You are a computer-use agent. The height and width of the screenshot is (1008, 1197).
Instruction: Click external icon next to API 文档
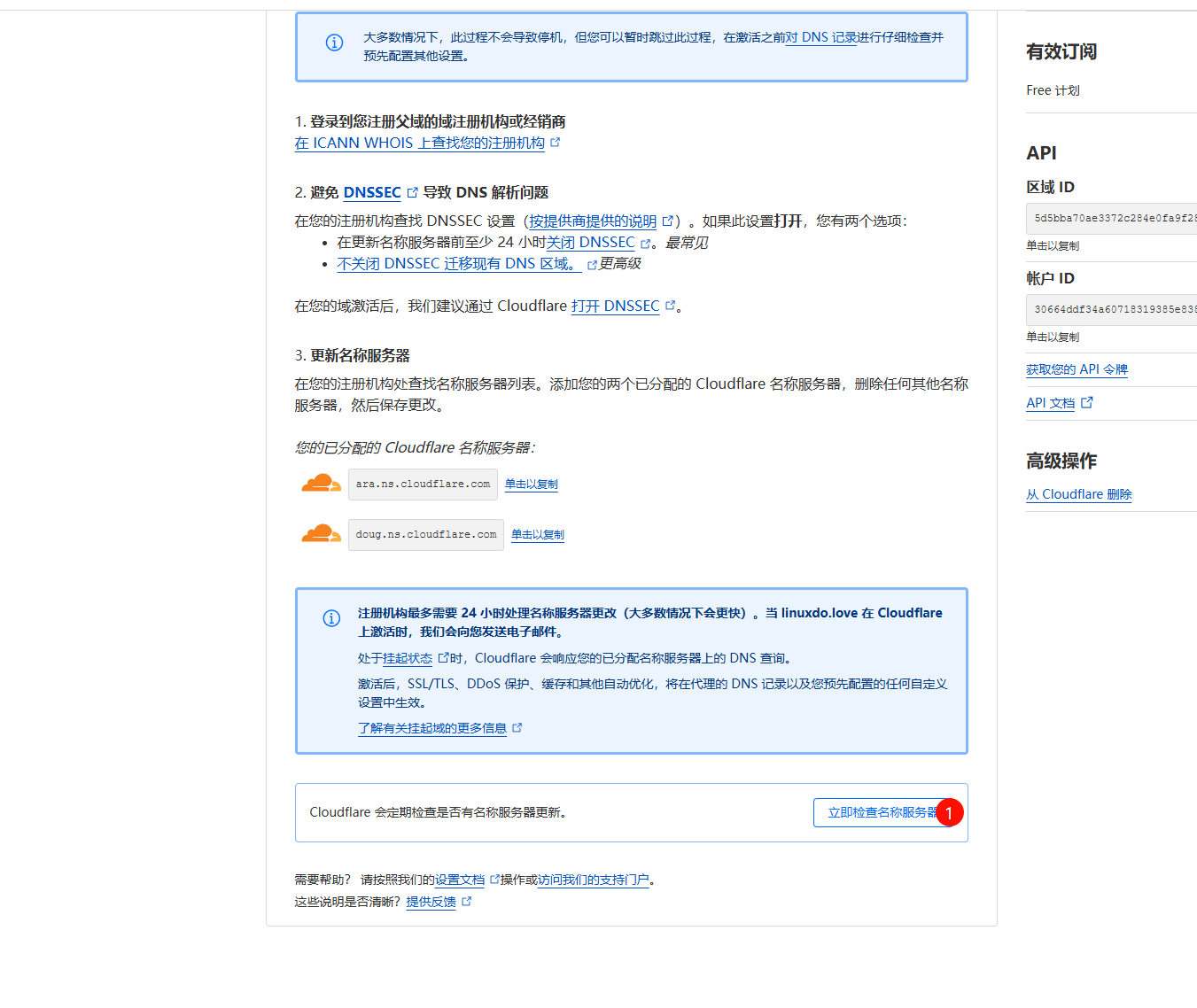[1087, 402]
